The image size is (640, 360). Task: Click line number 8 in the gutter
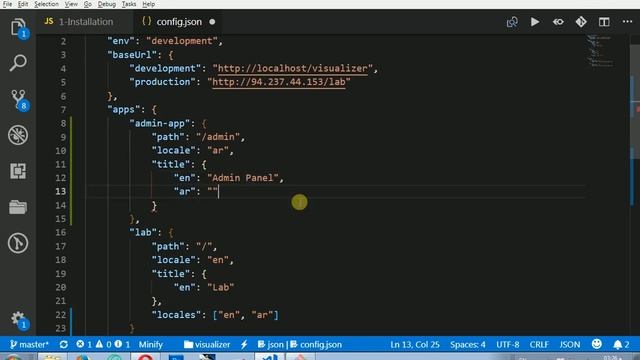[x=63, y=123]
